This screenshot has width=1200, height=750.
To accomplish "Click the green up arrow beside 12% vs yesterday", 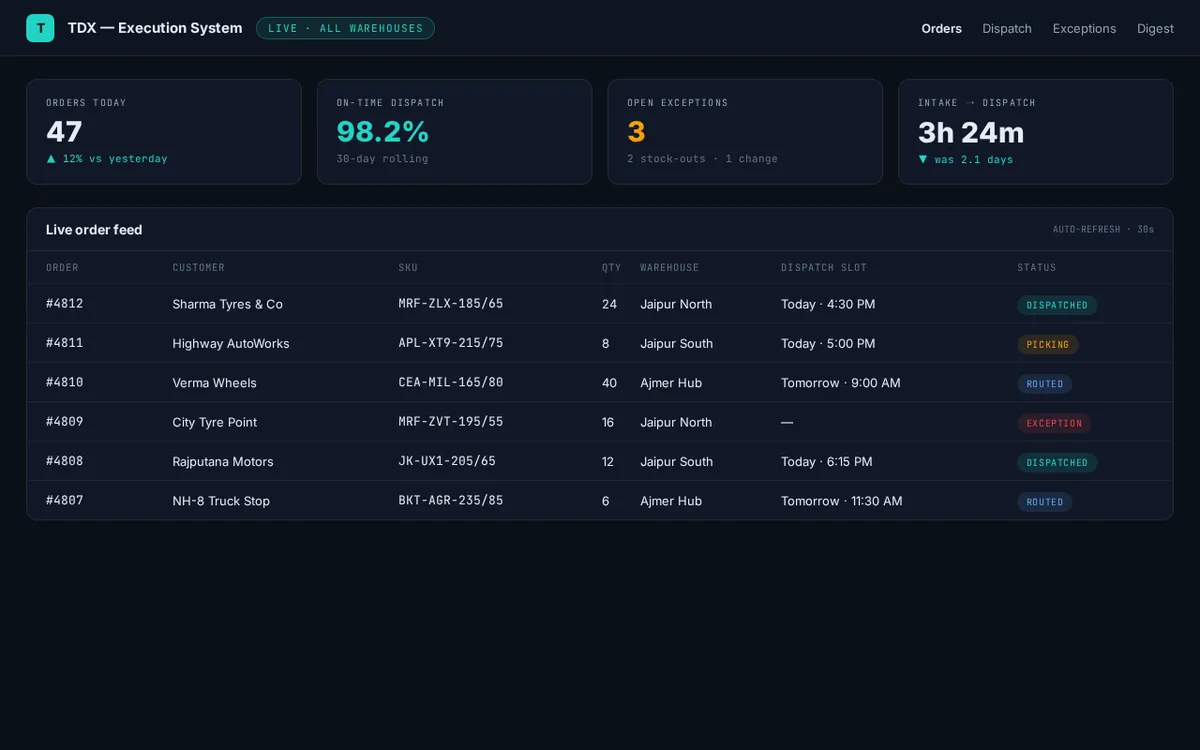I will [51, 158].
